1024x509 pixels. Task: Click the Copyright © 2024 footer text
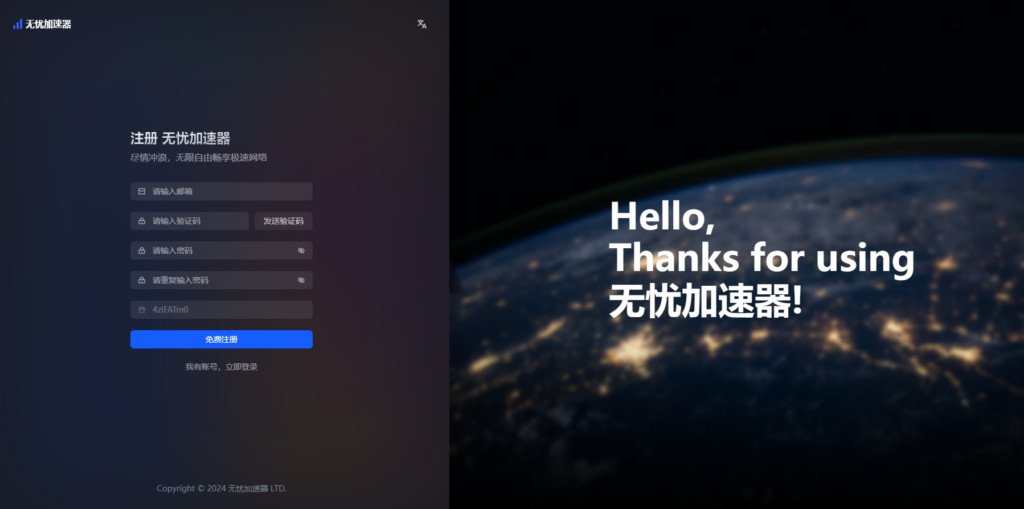click(x=221, y=488)
